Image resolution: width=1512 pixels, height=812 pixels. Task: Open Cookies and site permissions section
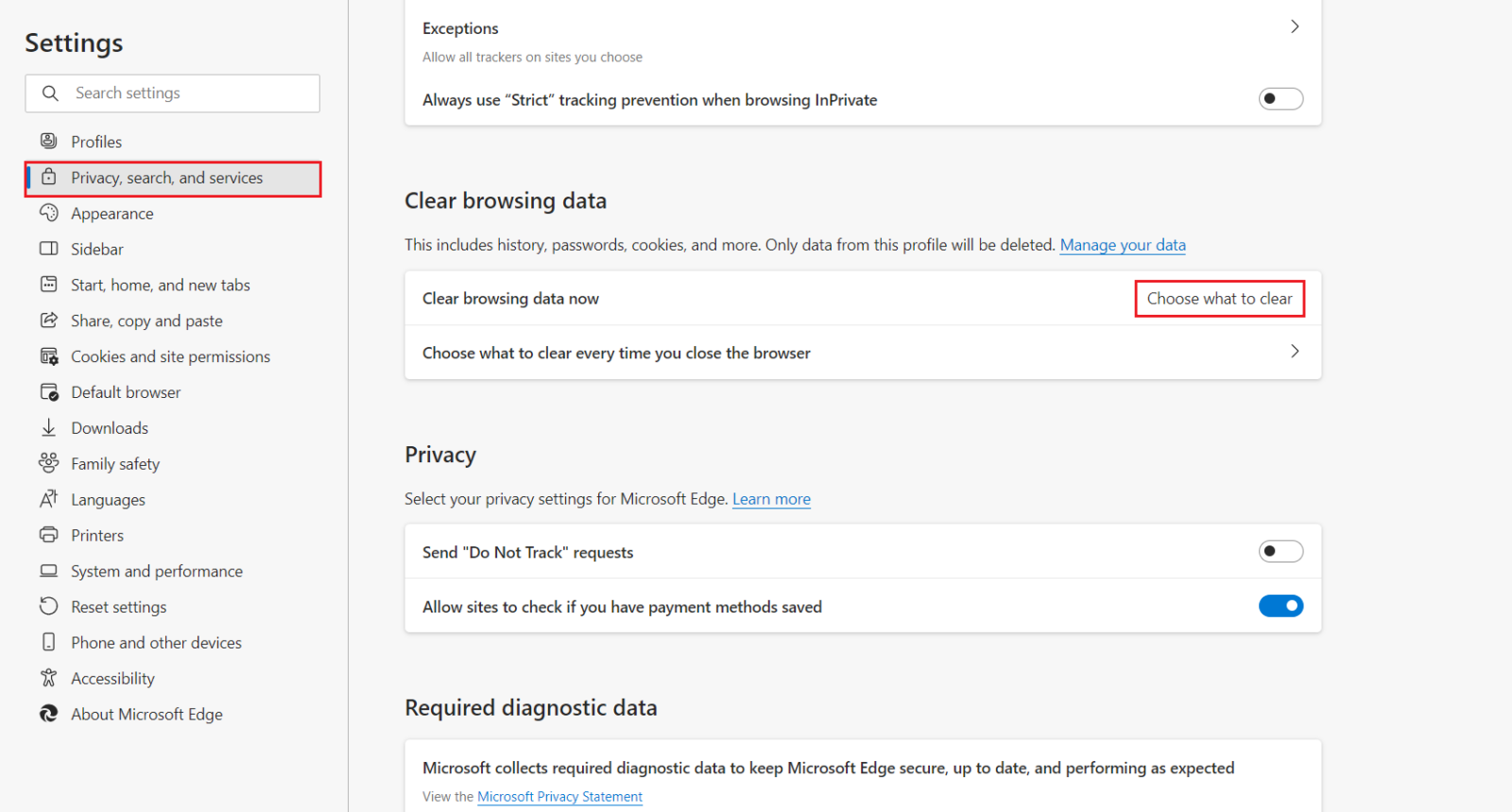170,356
